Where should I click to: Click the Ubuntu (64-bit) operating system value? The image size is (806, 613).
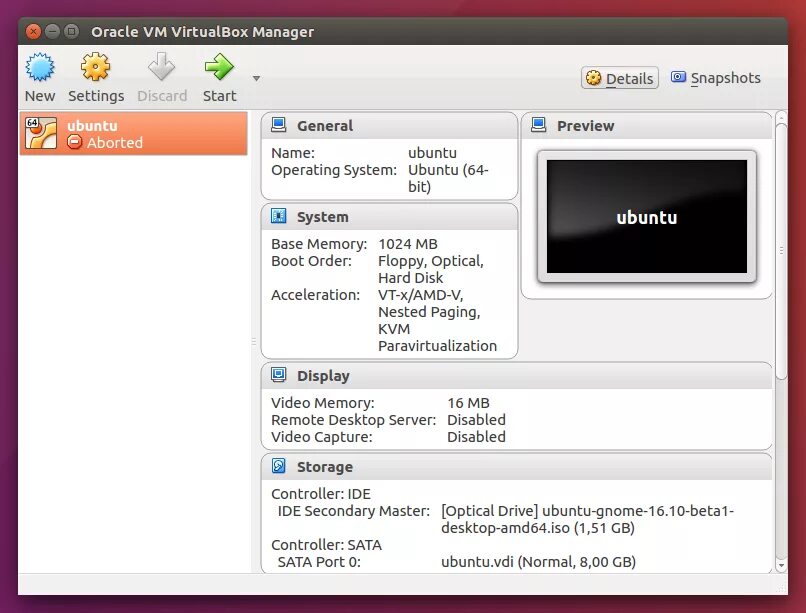coord(448,178)
